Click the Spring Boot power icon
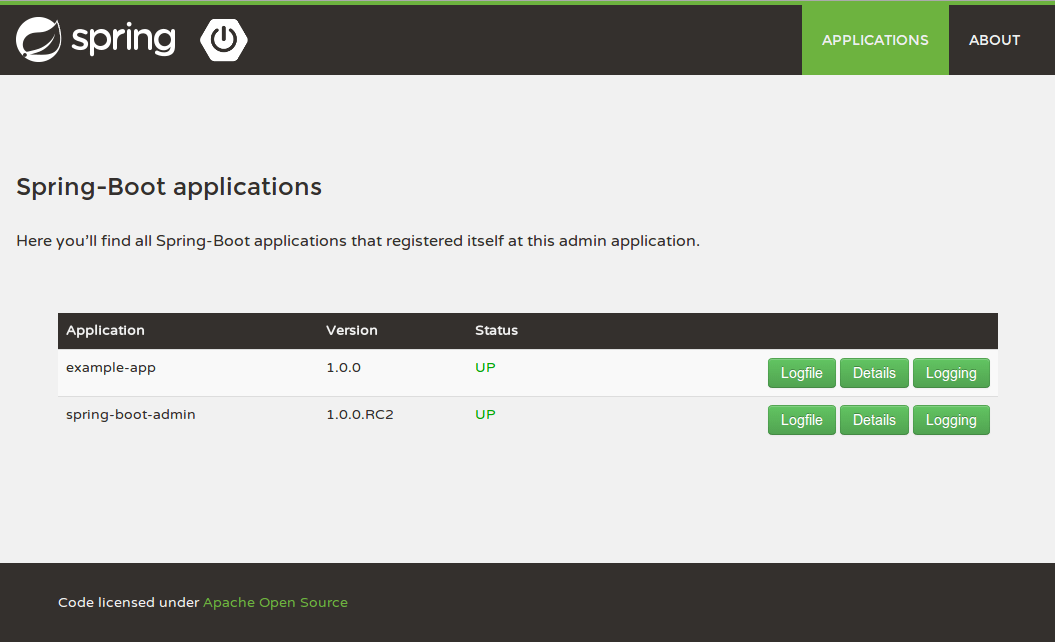The height and width of the screenshot is (642, 1055). [x=224, y=40]
